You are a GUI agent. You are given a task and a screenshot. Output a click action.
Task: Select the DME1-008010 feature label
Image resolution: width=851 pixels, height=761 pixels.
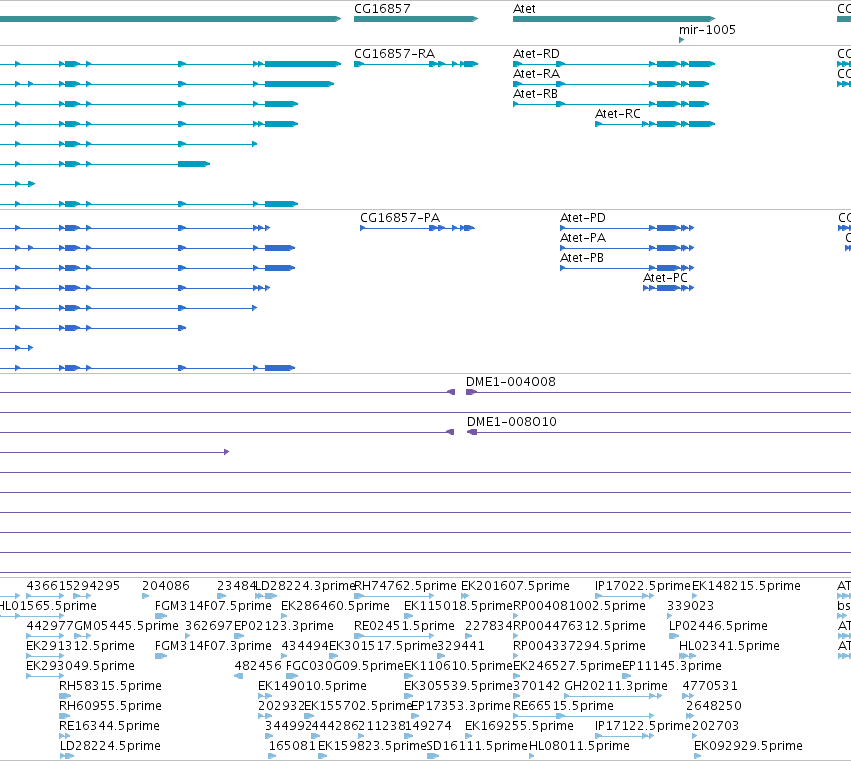pyautogui.click(x=512, y=422)
